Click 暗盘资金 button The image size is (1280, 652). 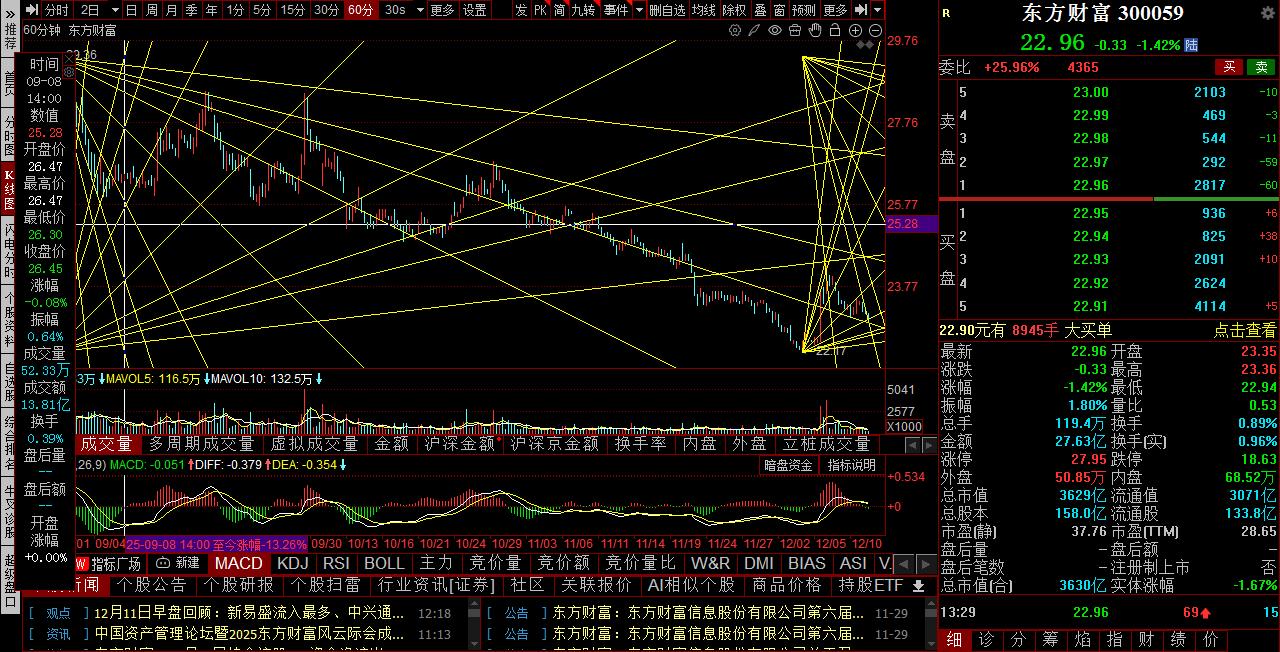[788, 465]
